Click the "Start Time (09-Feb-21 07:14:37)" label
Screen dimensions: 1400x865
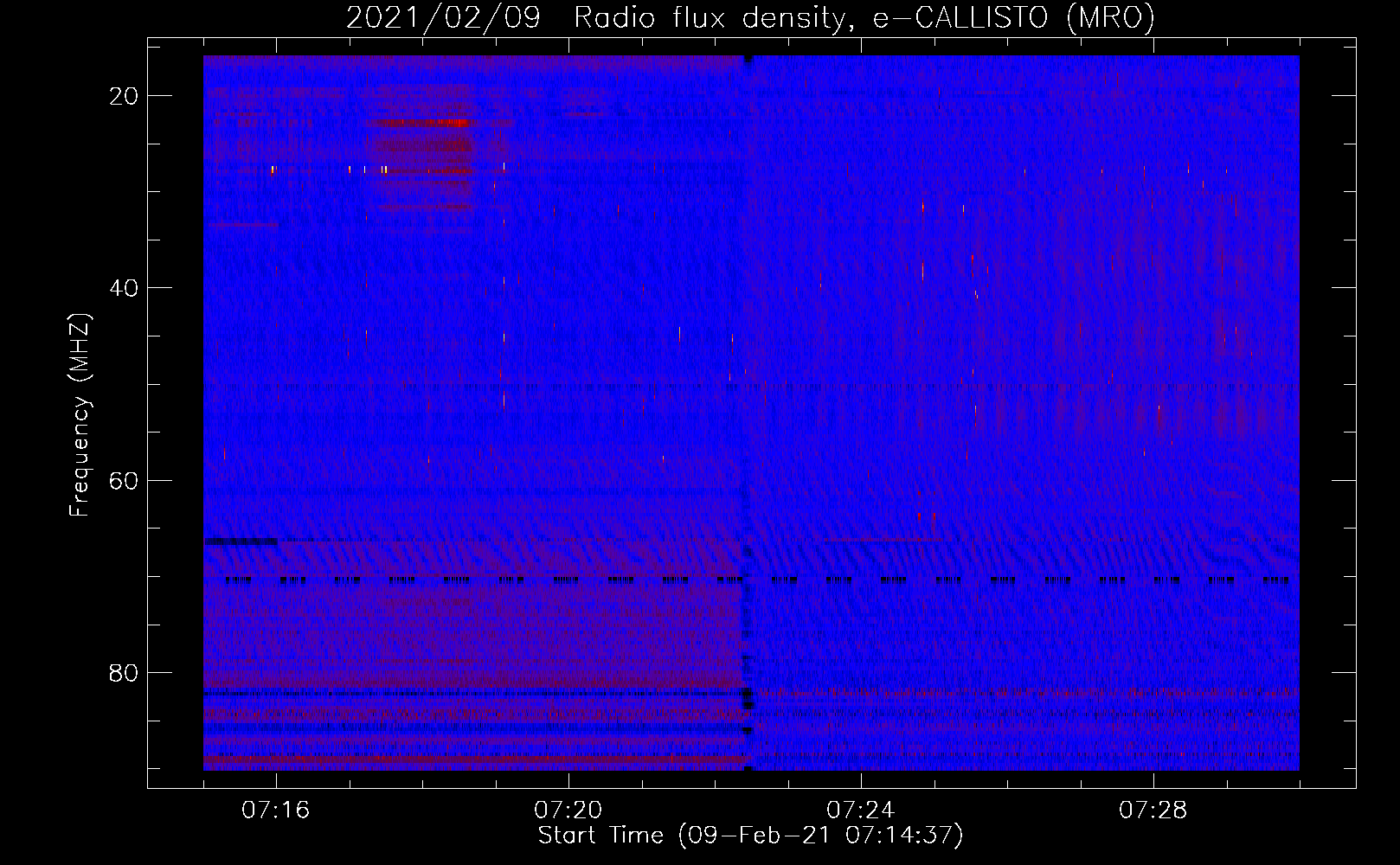tap(750, 836)
